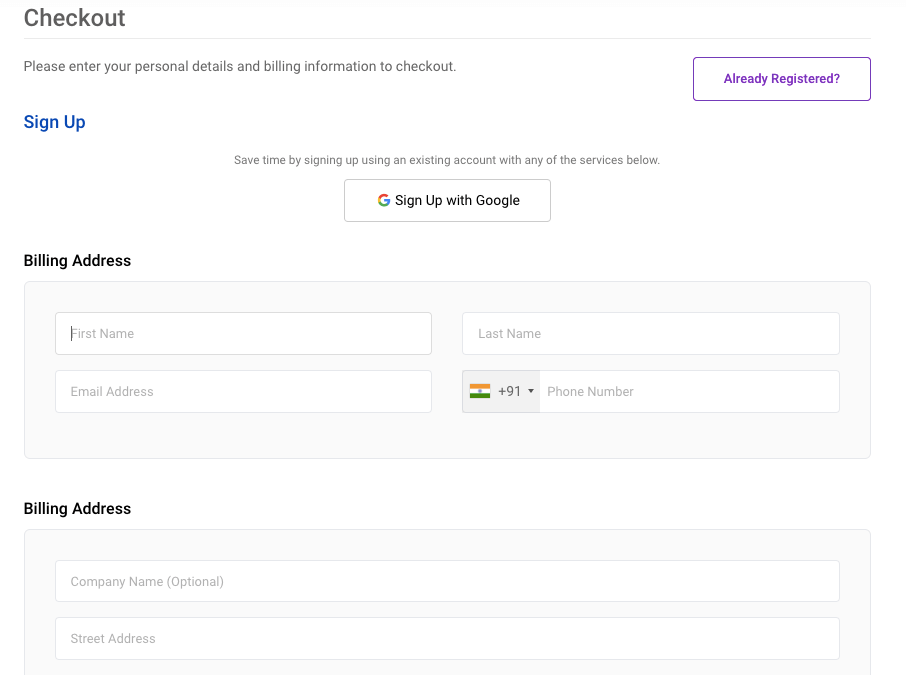Image resolution: width=906 pixels, height=675 pixels.
Task: Click the Already Registered? button
Action: (781, 78)
